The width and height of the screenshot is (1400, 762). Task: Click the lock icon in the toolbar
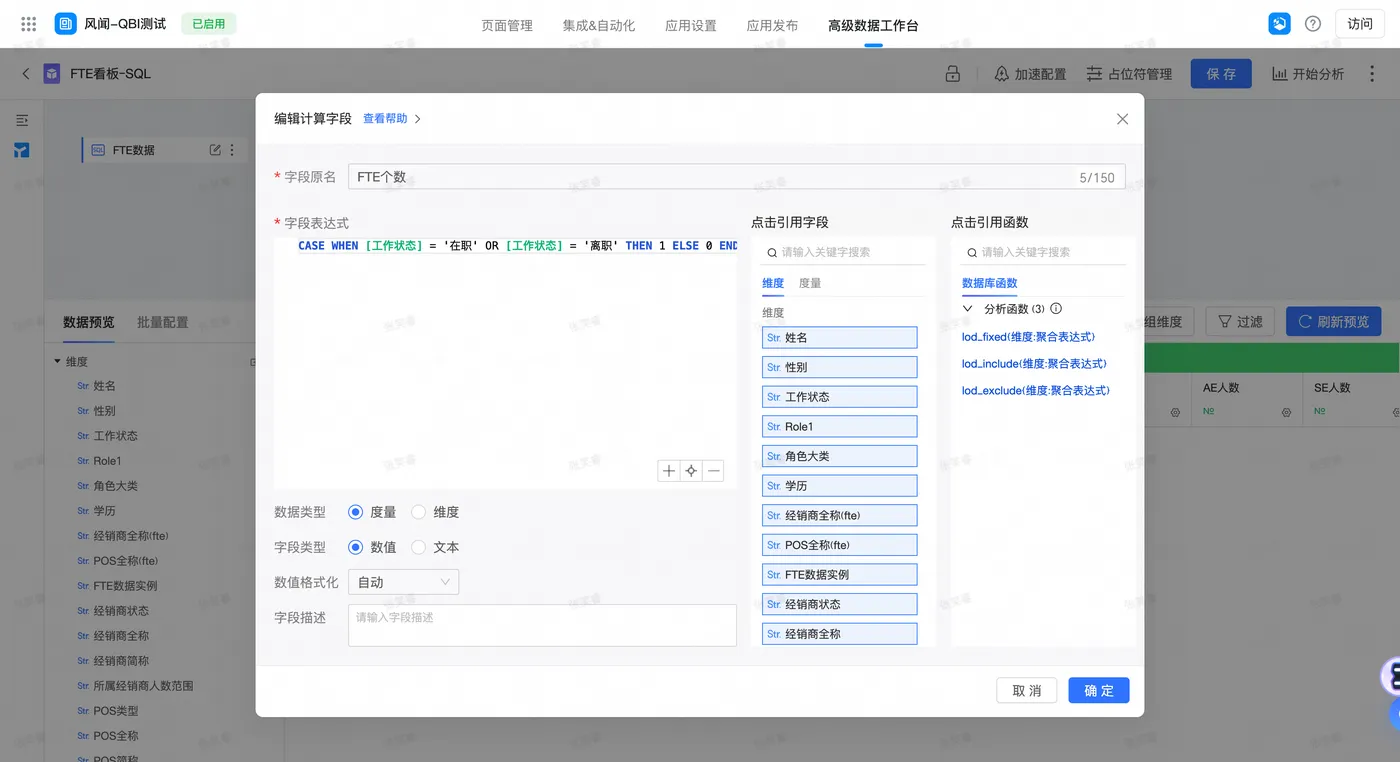tap(952, 74)
